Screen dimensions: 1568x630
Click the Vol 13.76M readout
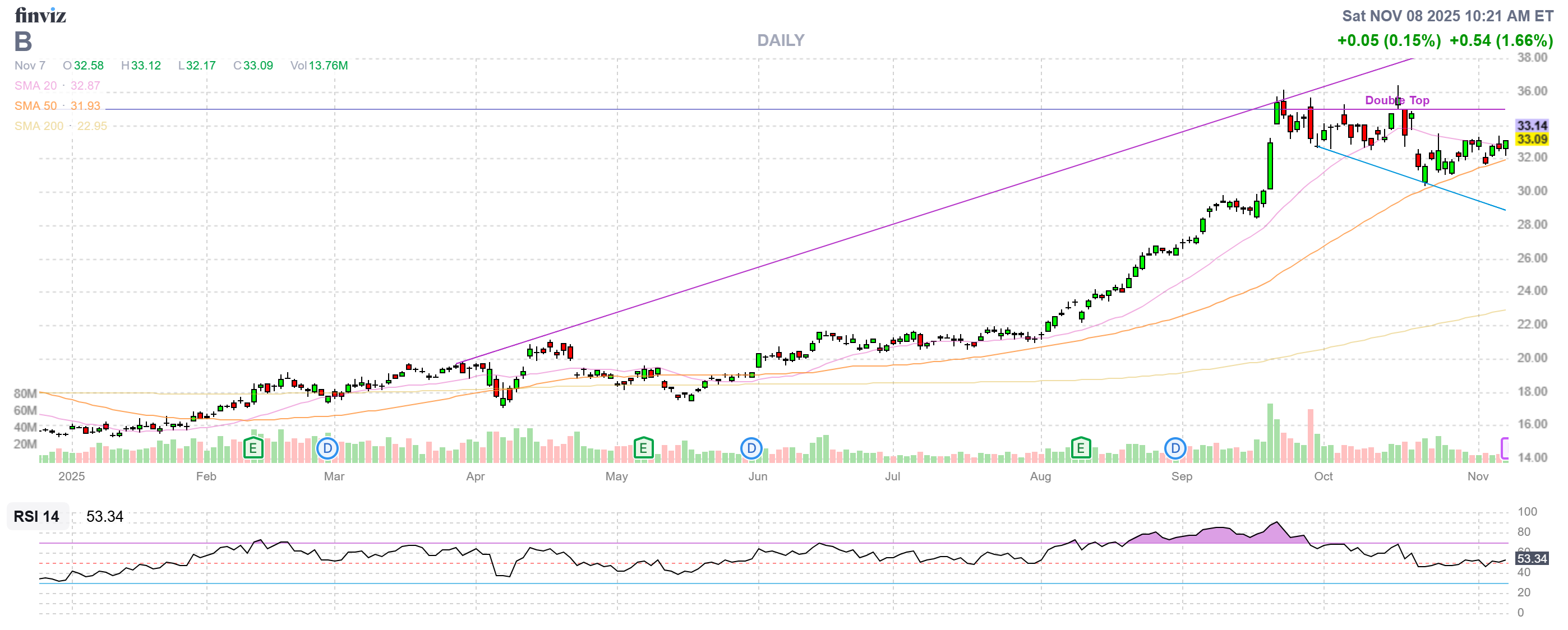coord(319,66)
